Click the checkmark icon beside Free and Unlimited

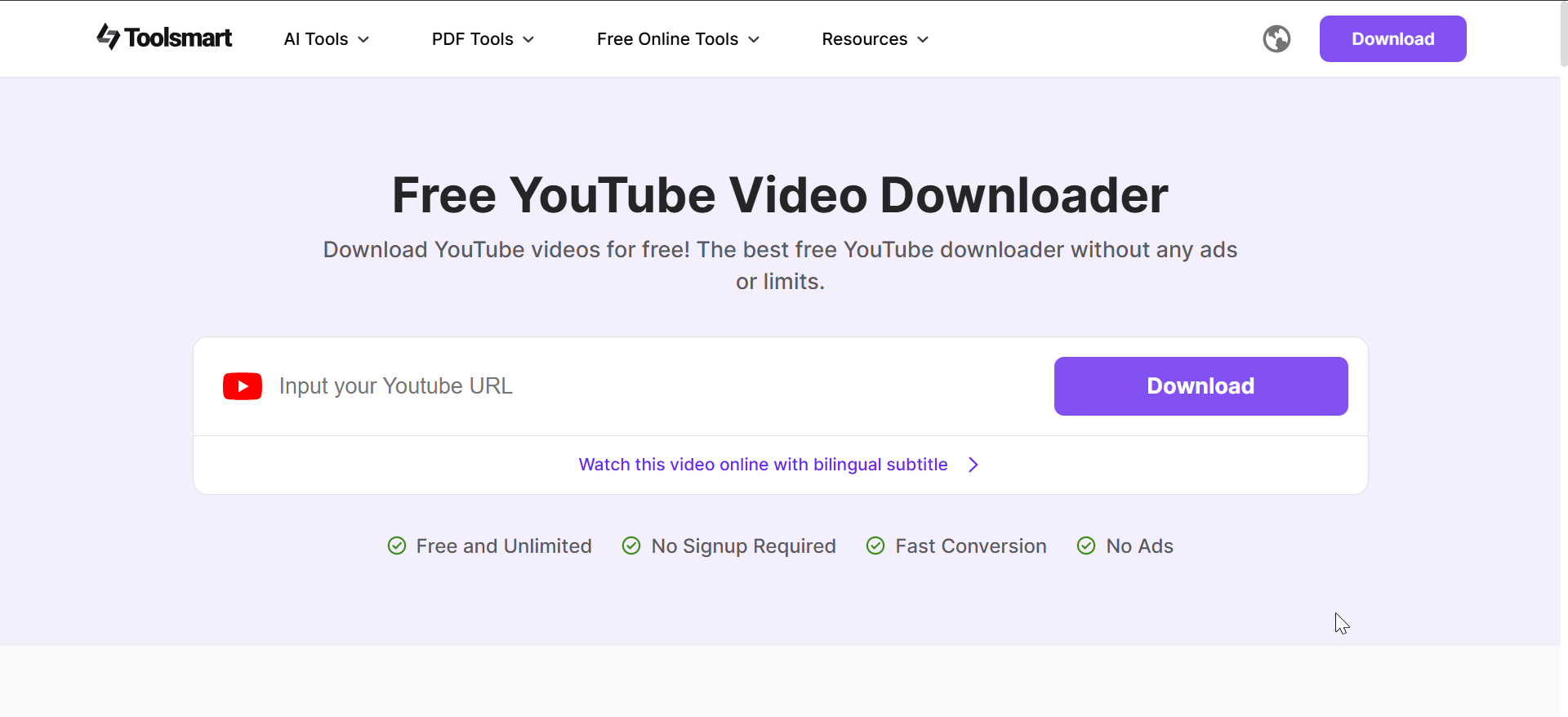(397, 546)
